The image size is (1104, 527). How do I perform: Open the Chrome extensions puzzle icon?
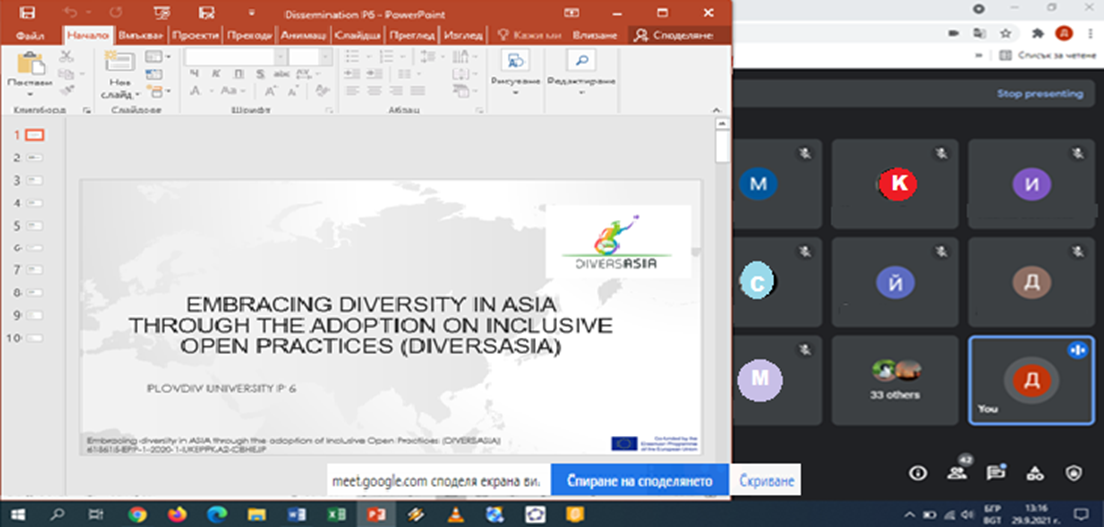click(x=1038, y=33)
